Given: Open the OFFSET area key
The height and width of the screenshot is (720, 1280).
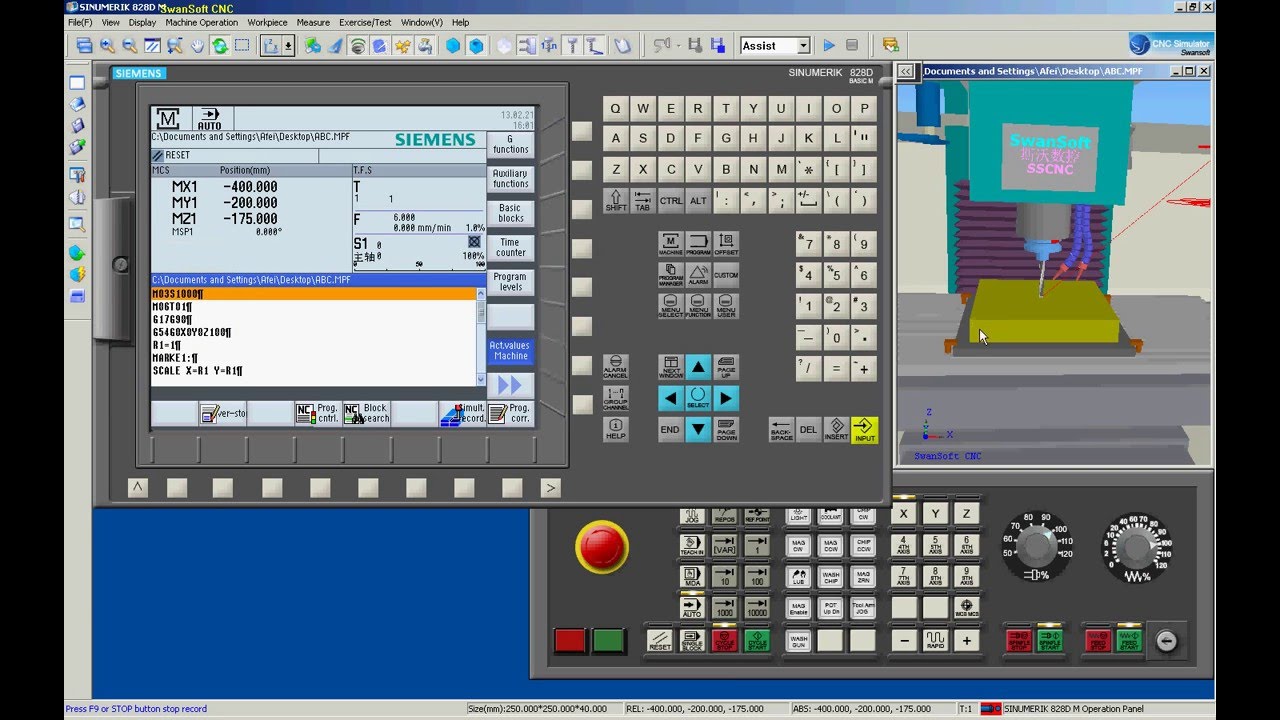Looking at the screenshot, I should pos(726,244).
